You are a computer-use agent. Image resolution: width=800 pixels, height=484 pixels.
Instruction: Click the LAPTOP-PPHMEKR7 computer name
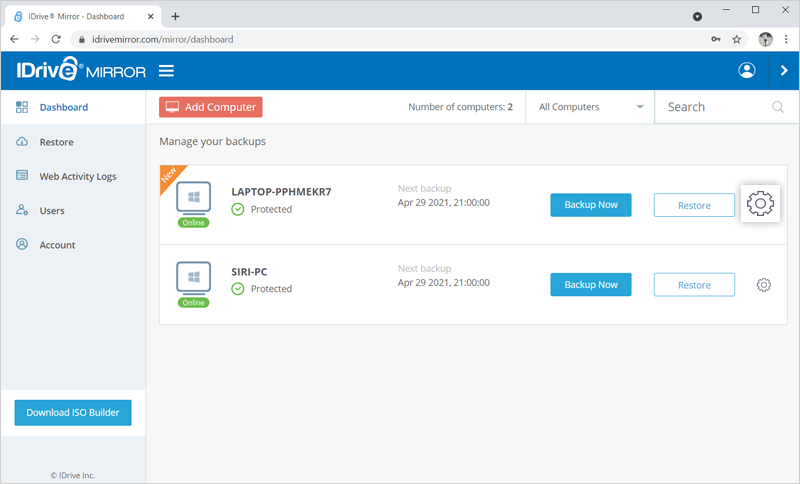pos(281,192)
